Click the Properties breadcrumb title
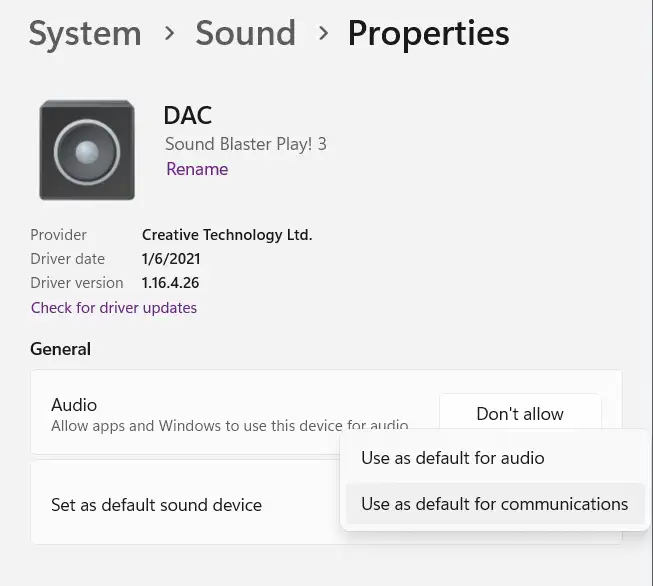Screen dimensions: 653x586 pyautogui.click(x=428, y=34)
